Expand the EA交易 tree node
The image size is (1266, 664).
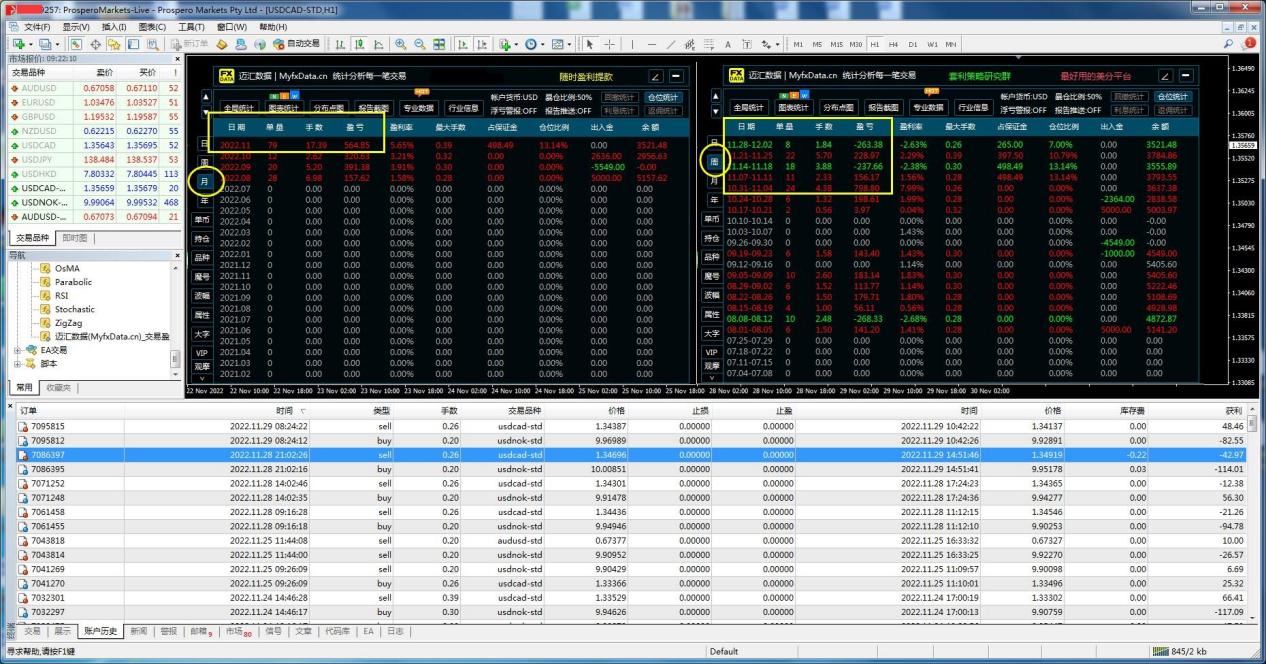pyautogui.click(x=17, y=350)
